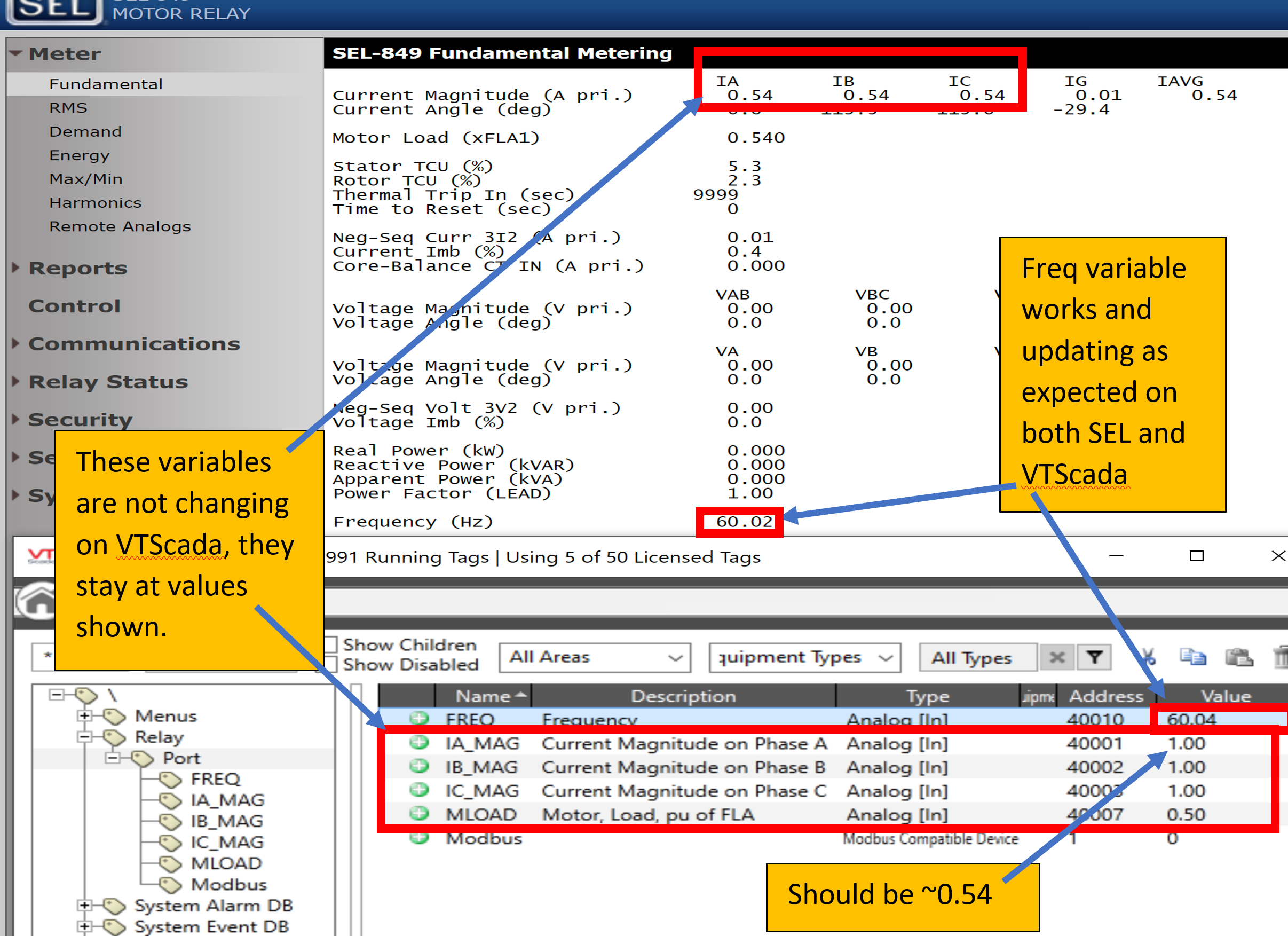The width and height of the screenshot is (1288, 936).
Task: Click the cut scissors icon
Action: [1149, 657]
